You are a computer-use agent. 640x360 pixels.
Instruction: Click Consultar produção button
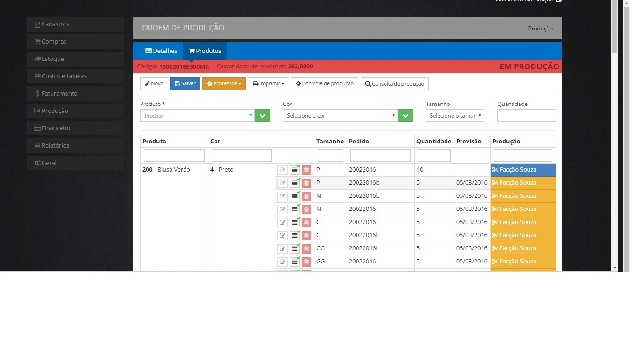(x=394, y=84)
